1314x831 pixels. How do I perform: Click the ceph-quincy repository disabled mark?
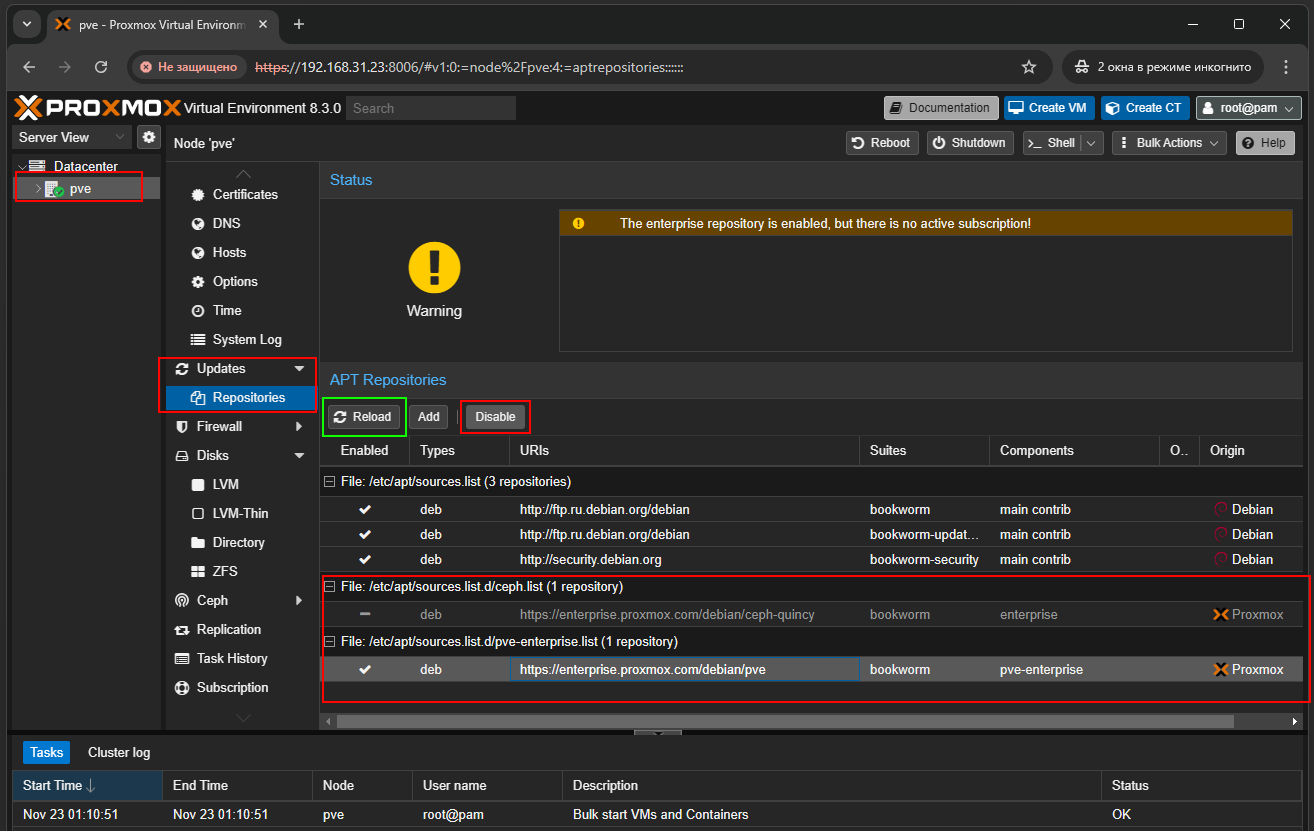coord(365,615)
